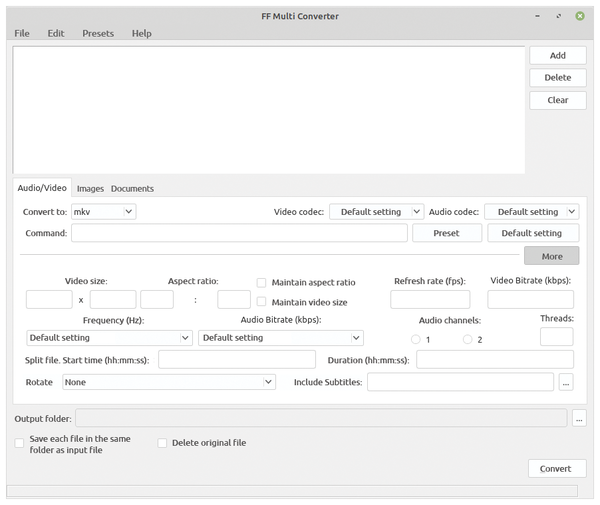Switch to the Documents tab

click(132, 189)
